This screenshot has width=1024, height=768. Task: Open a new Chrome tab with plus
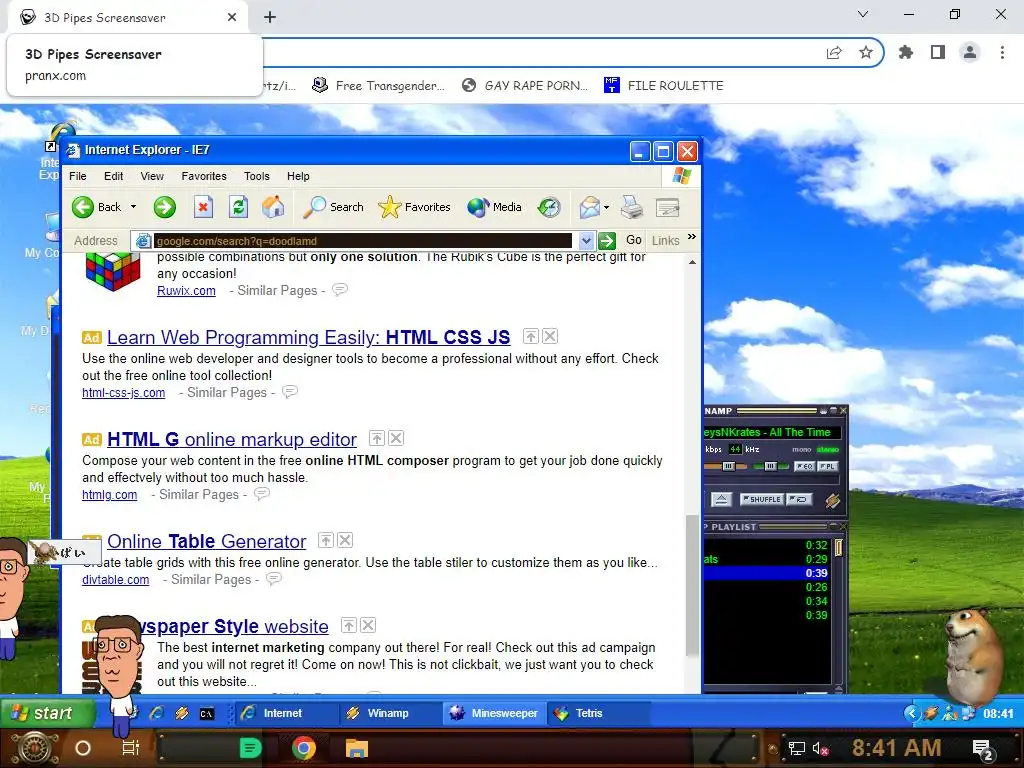tap(270, 17)
